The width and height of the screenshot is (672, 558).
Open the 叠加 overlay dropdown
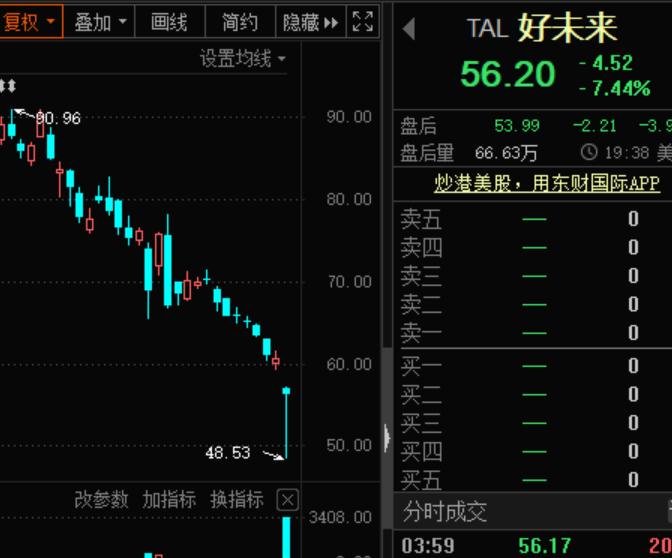point(101,21)
